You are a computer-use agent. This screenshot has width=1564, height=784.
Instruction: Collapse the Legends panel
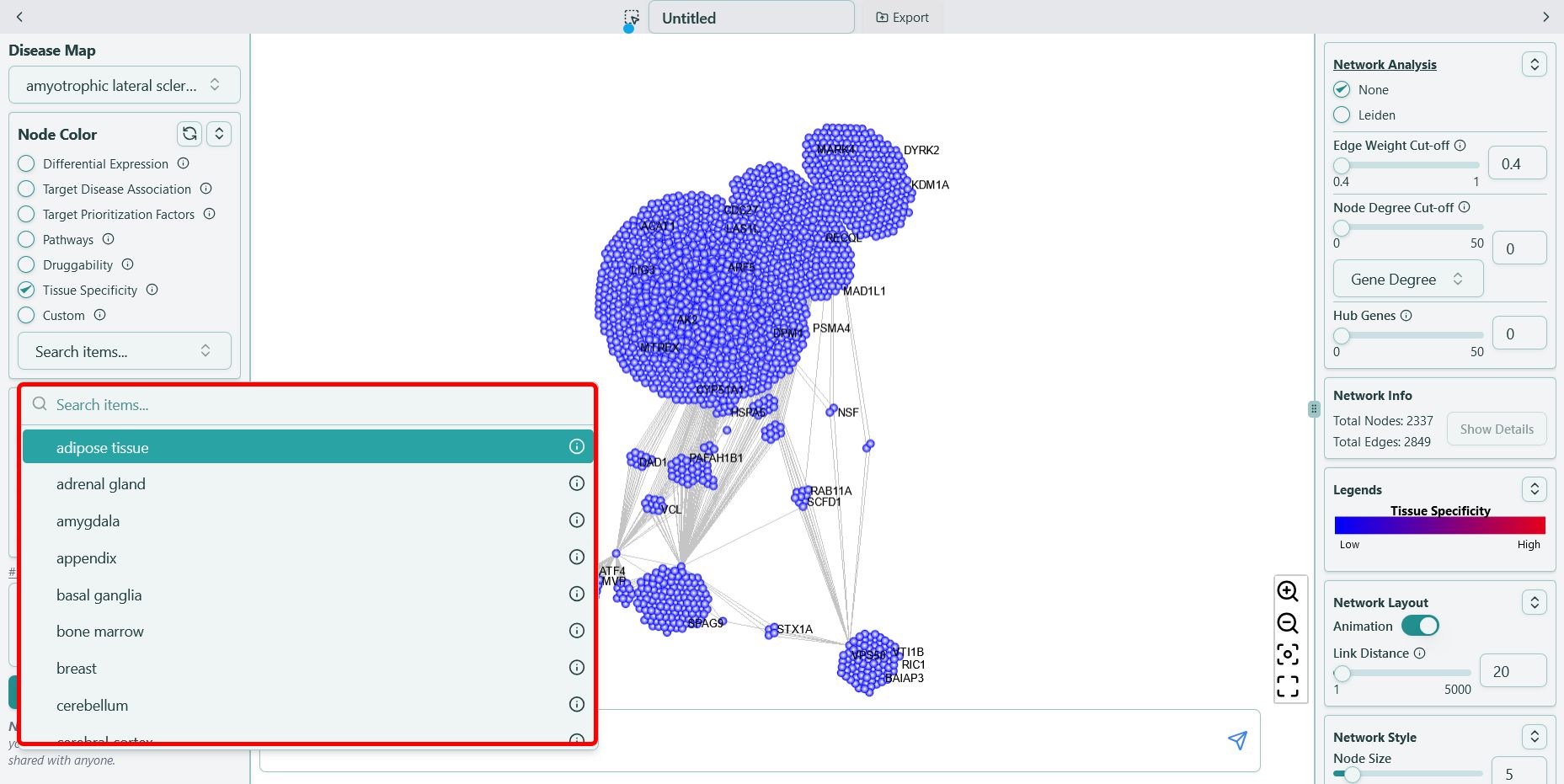[1534, 488]
